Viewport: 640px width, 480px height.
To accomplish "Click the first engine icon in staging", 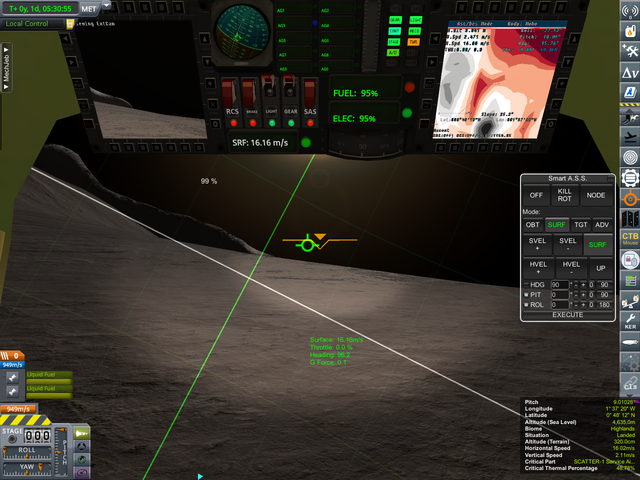I will tap(13, 378).
